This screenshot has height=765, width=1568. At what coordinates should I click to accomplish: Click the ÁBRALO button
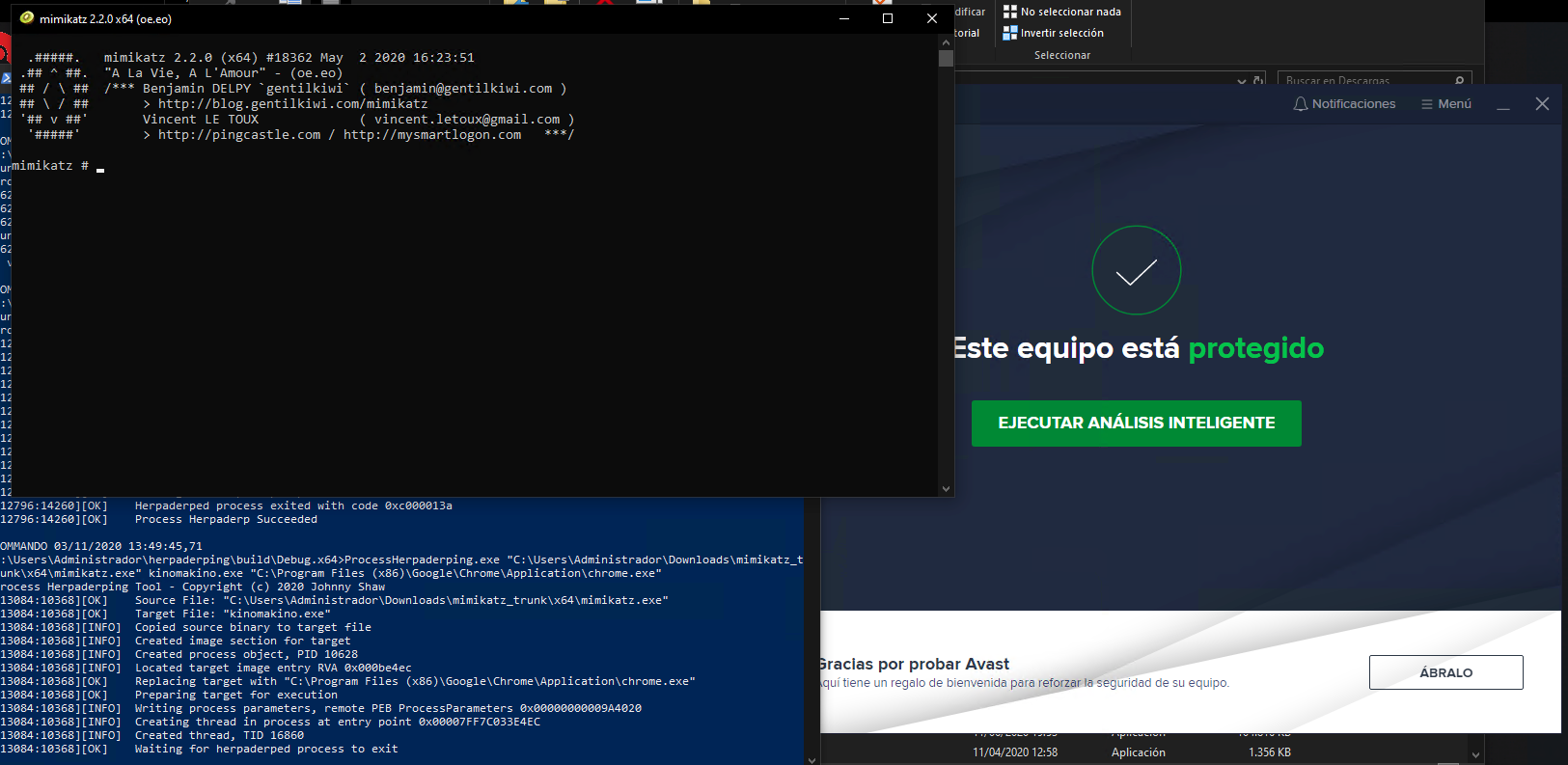[1445, 672]
